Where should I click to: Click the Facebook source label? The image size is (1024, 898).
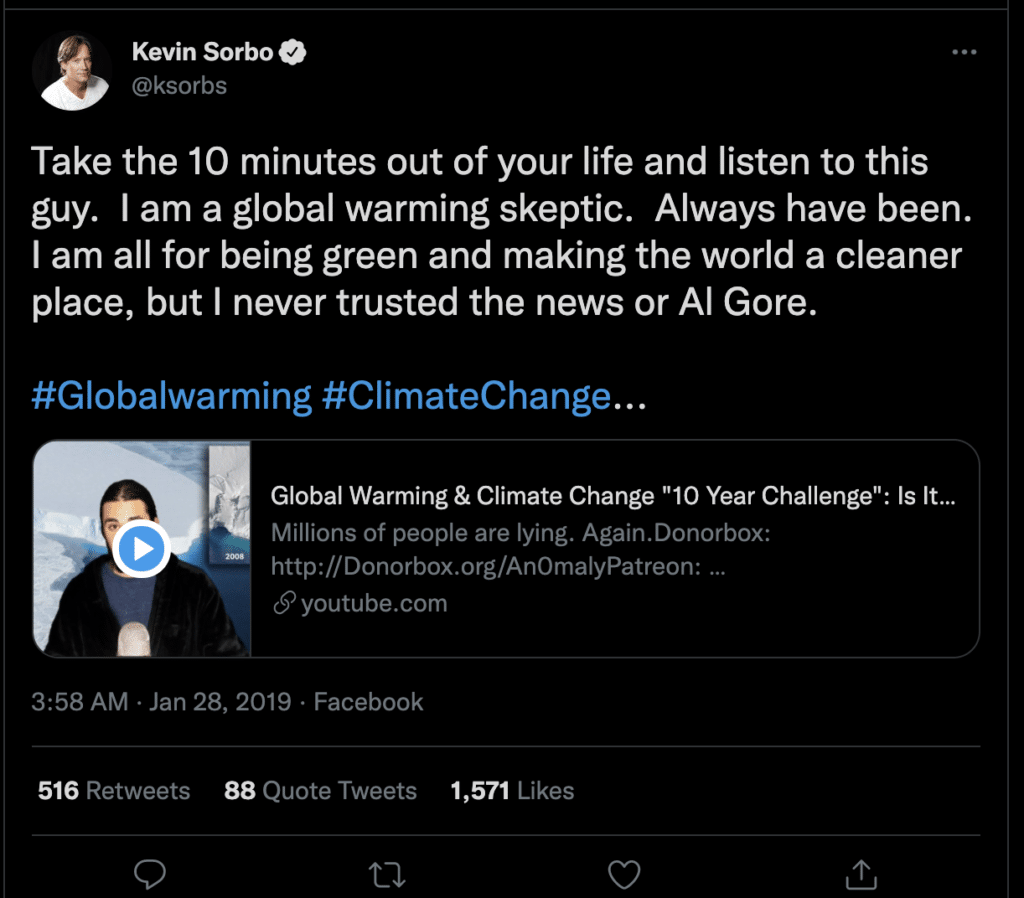click(x=368, y=702)
